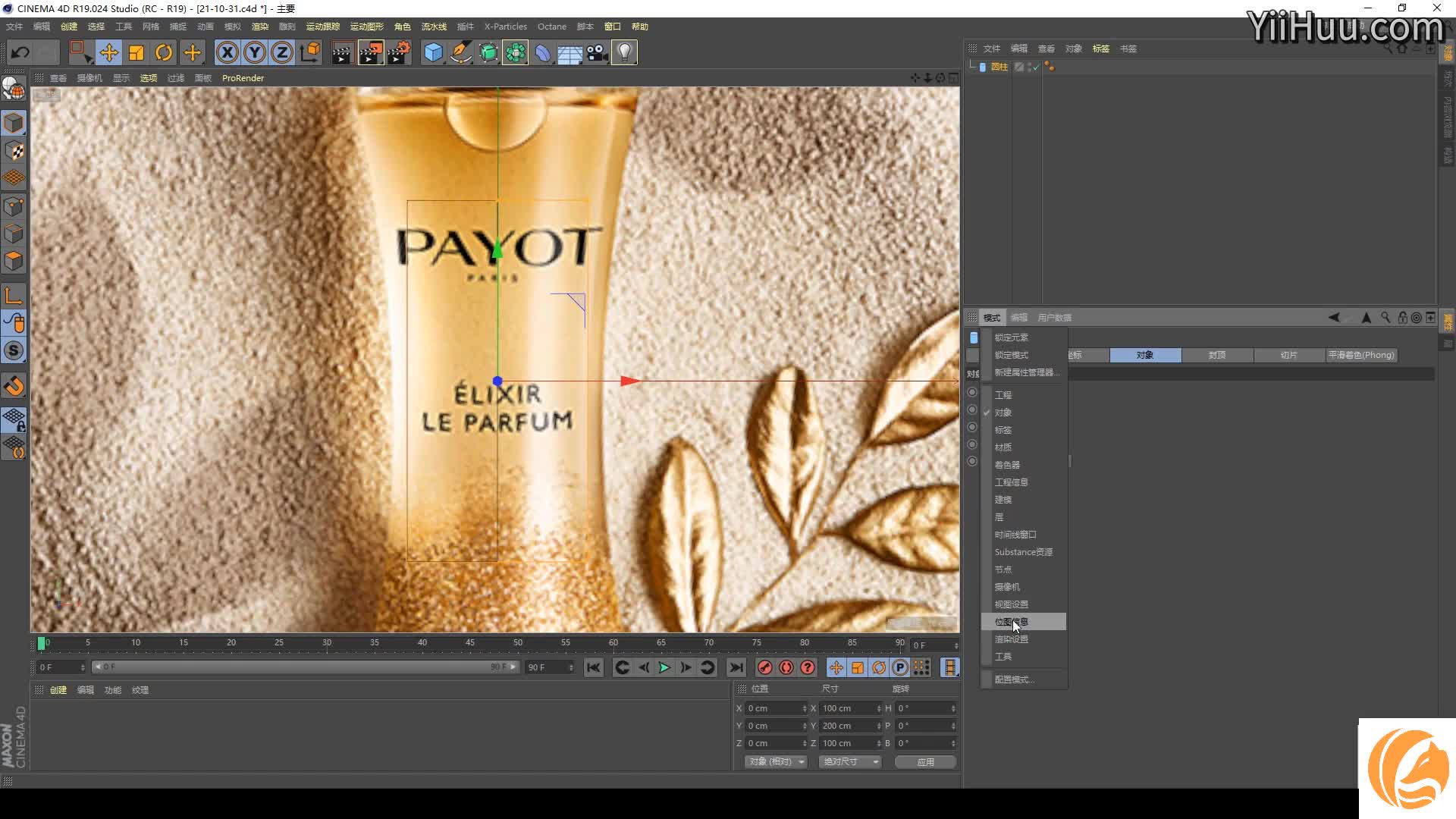Switch to the 对象 attribute tab
The width and height of the screenshot is (1456, 819).
pos(1145,355)
